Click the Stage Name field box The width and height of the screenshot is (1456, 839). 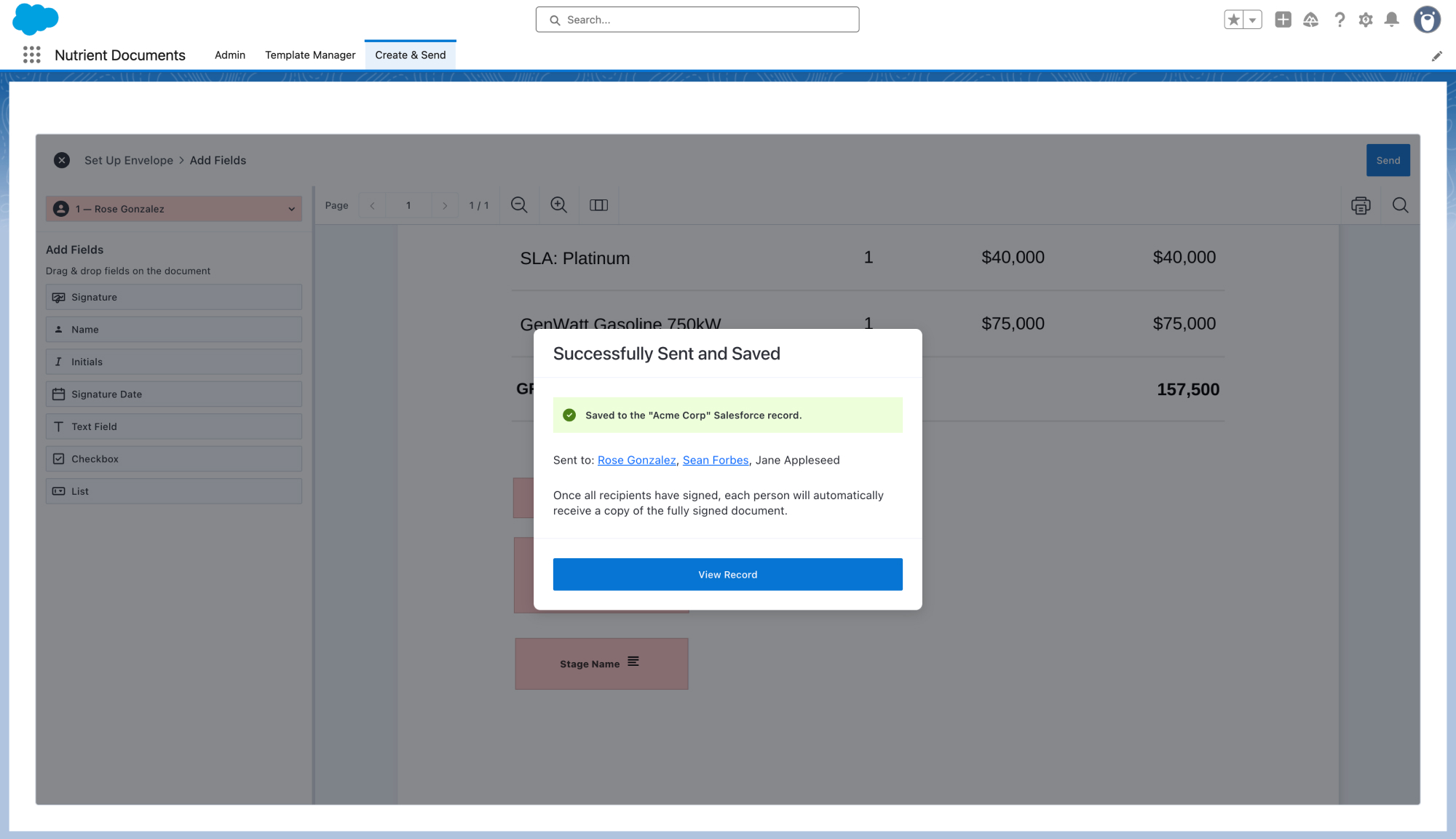pos(601,664)
